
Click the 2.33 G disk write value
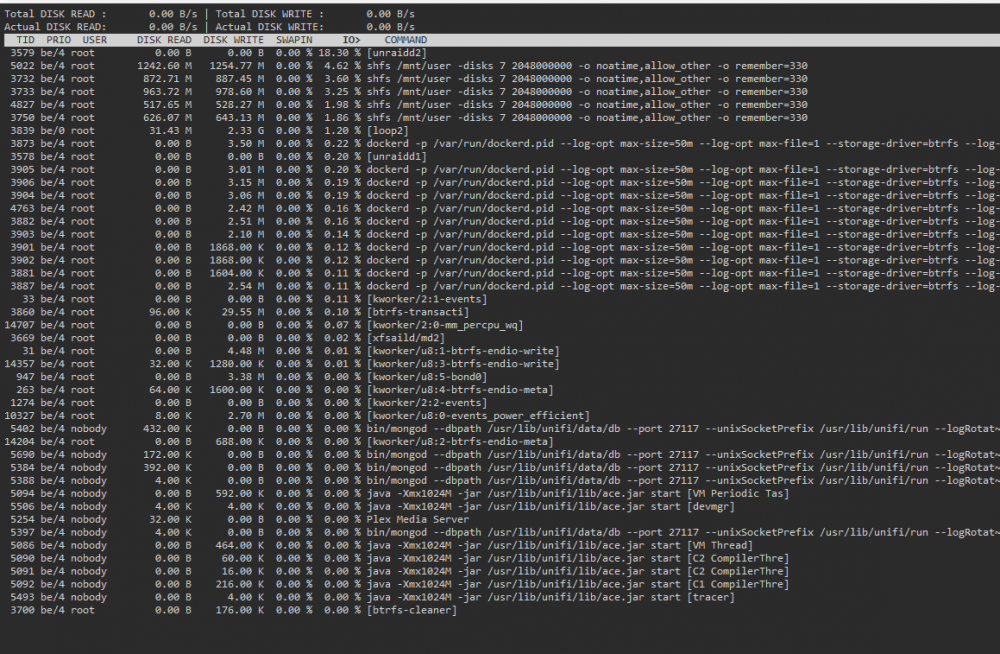(x=246, y=131)
